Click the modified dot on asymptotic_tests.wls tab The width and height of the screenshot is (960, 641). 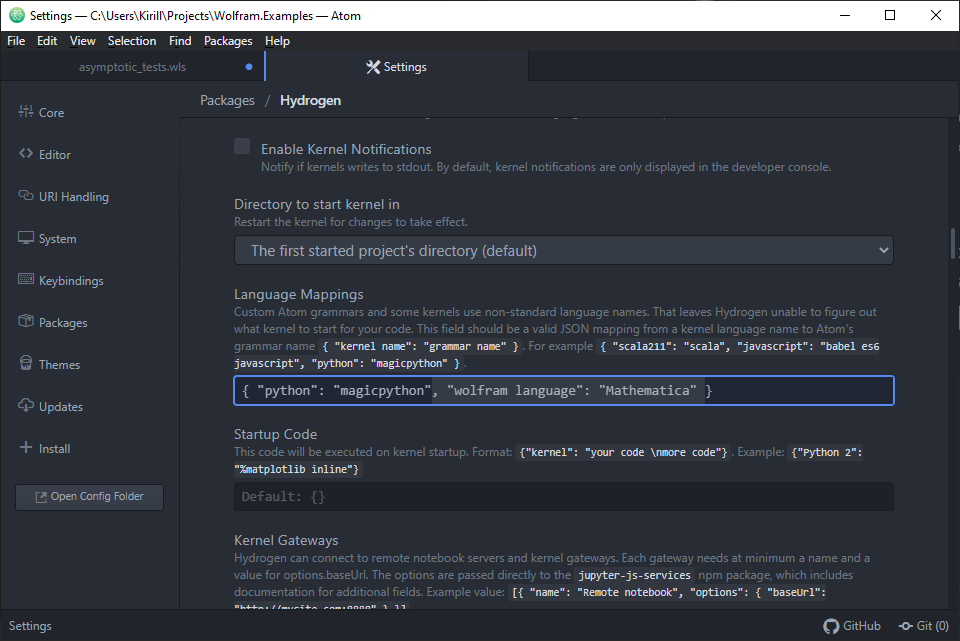point(249,67)
